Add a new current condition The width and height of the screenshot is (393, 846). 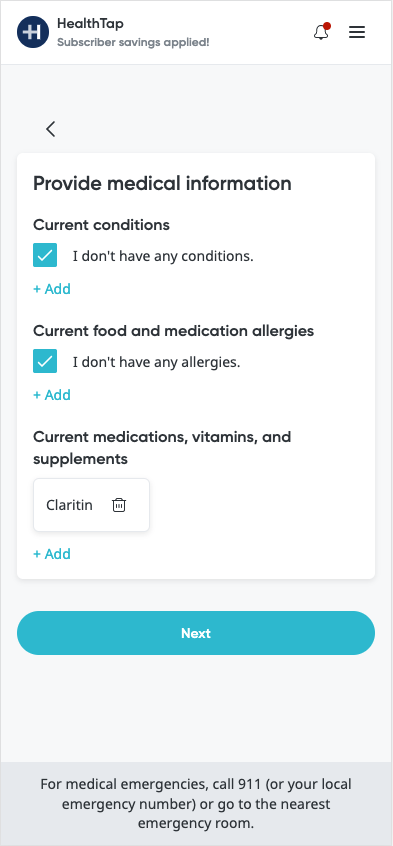click(52, 289)
